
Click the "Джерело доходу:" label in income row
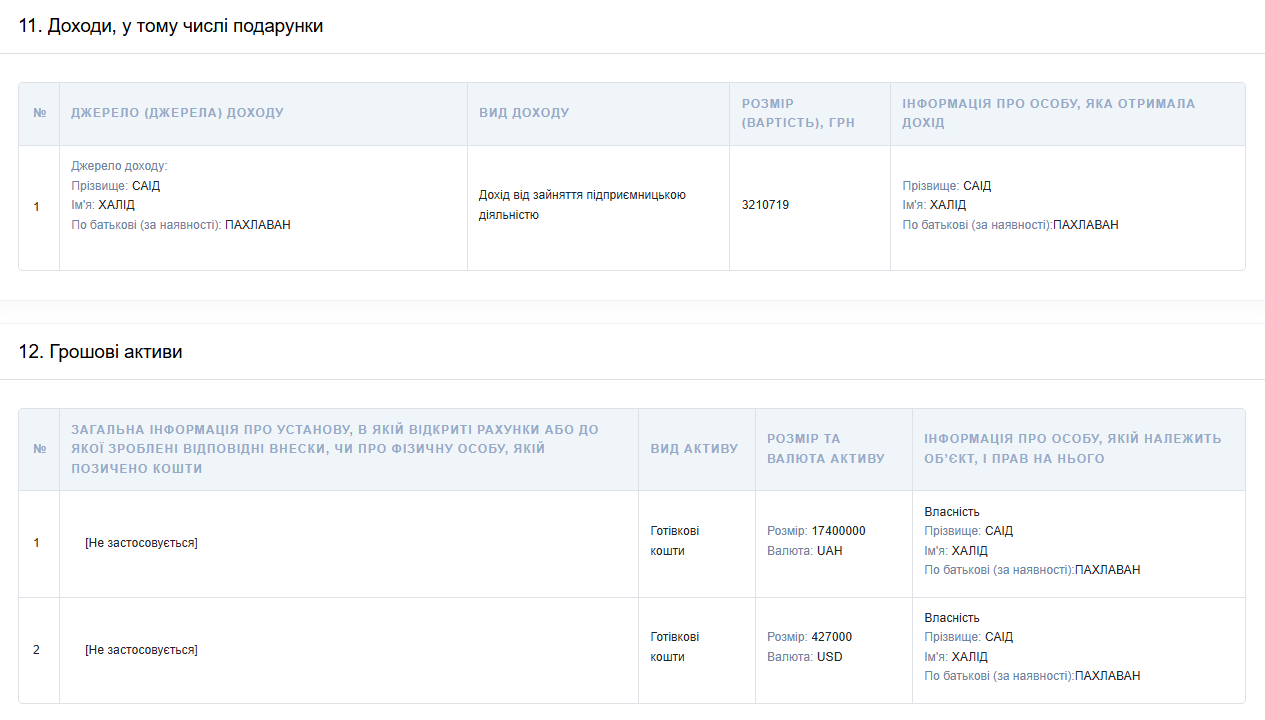(x=119, y=166)
